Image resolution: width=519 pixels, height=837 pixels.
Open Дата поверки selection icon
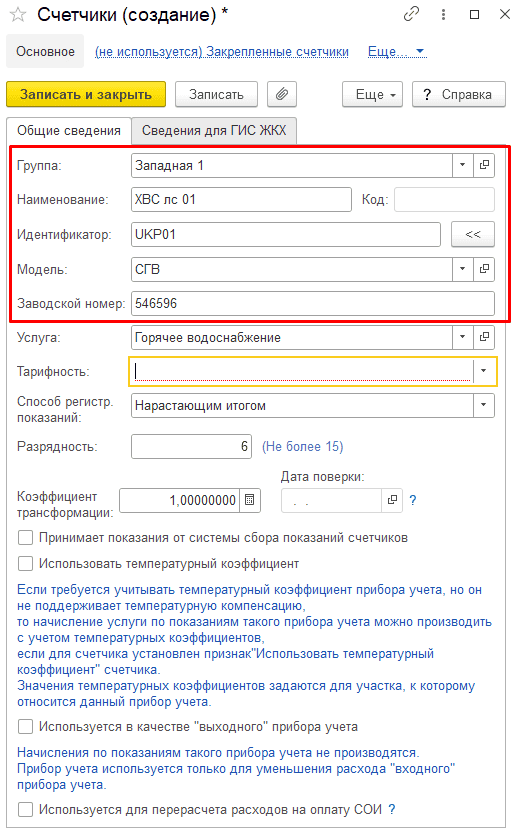(x=392, y=500)
